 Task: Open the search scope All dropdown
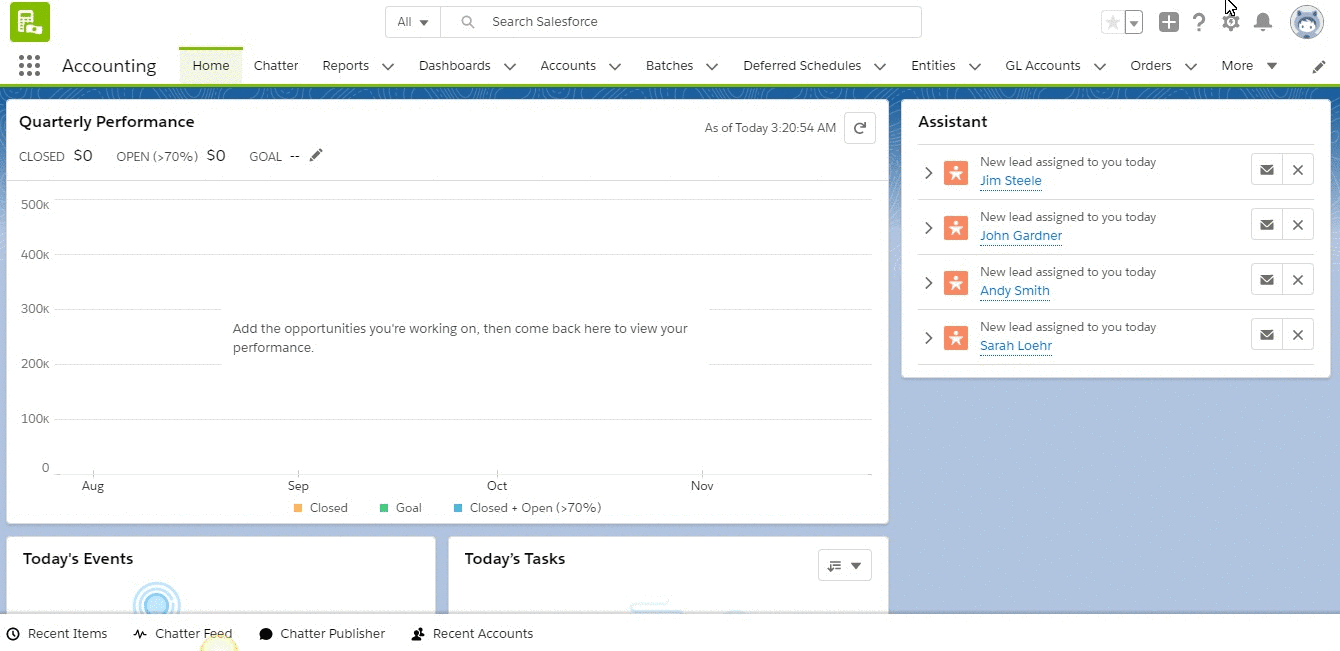pos(412,22)
